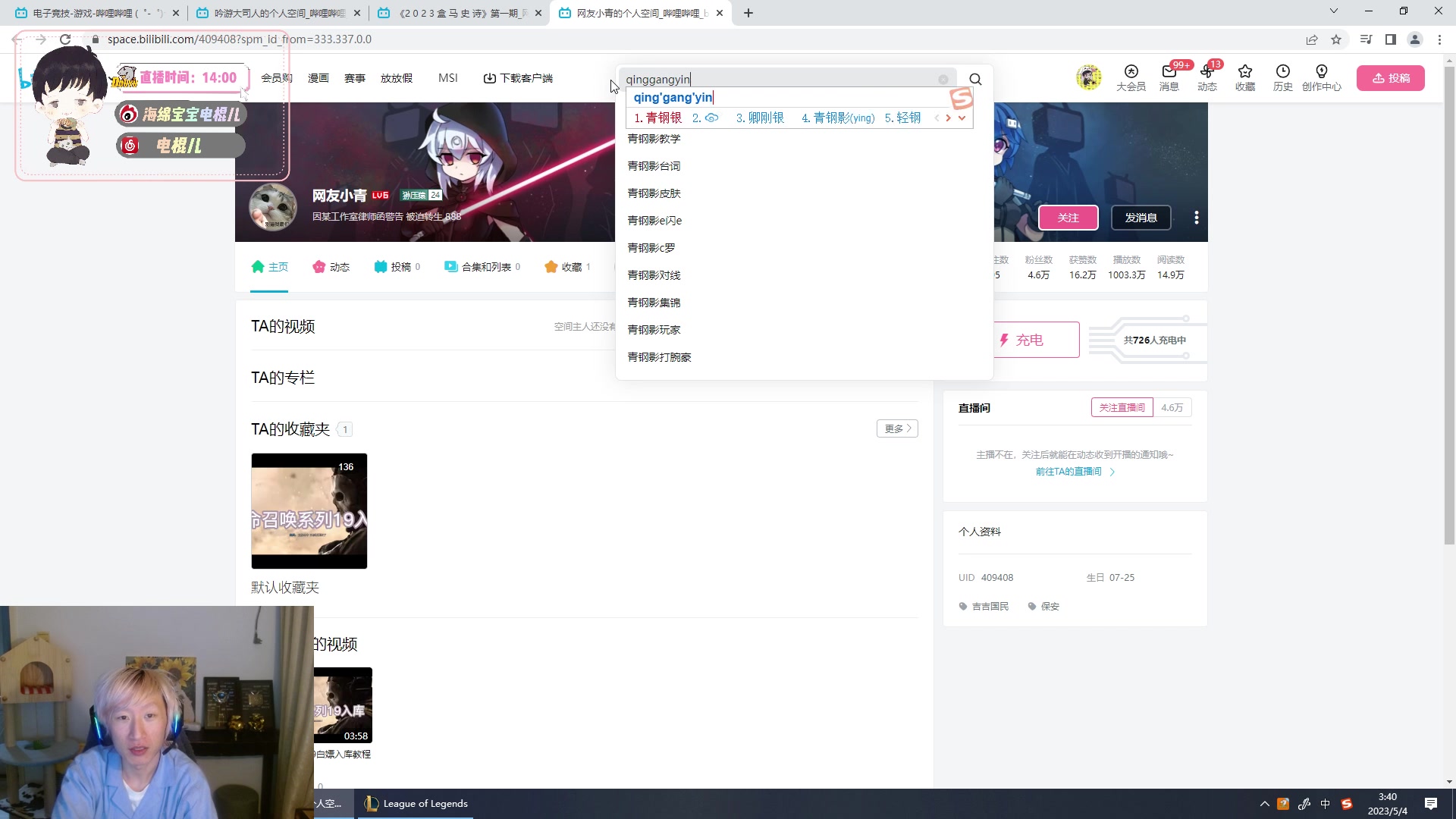Open 创作中心 lightbulb icon

click(1322, 77)
